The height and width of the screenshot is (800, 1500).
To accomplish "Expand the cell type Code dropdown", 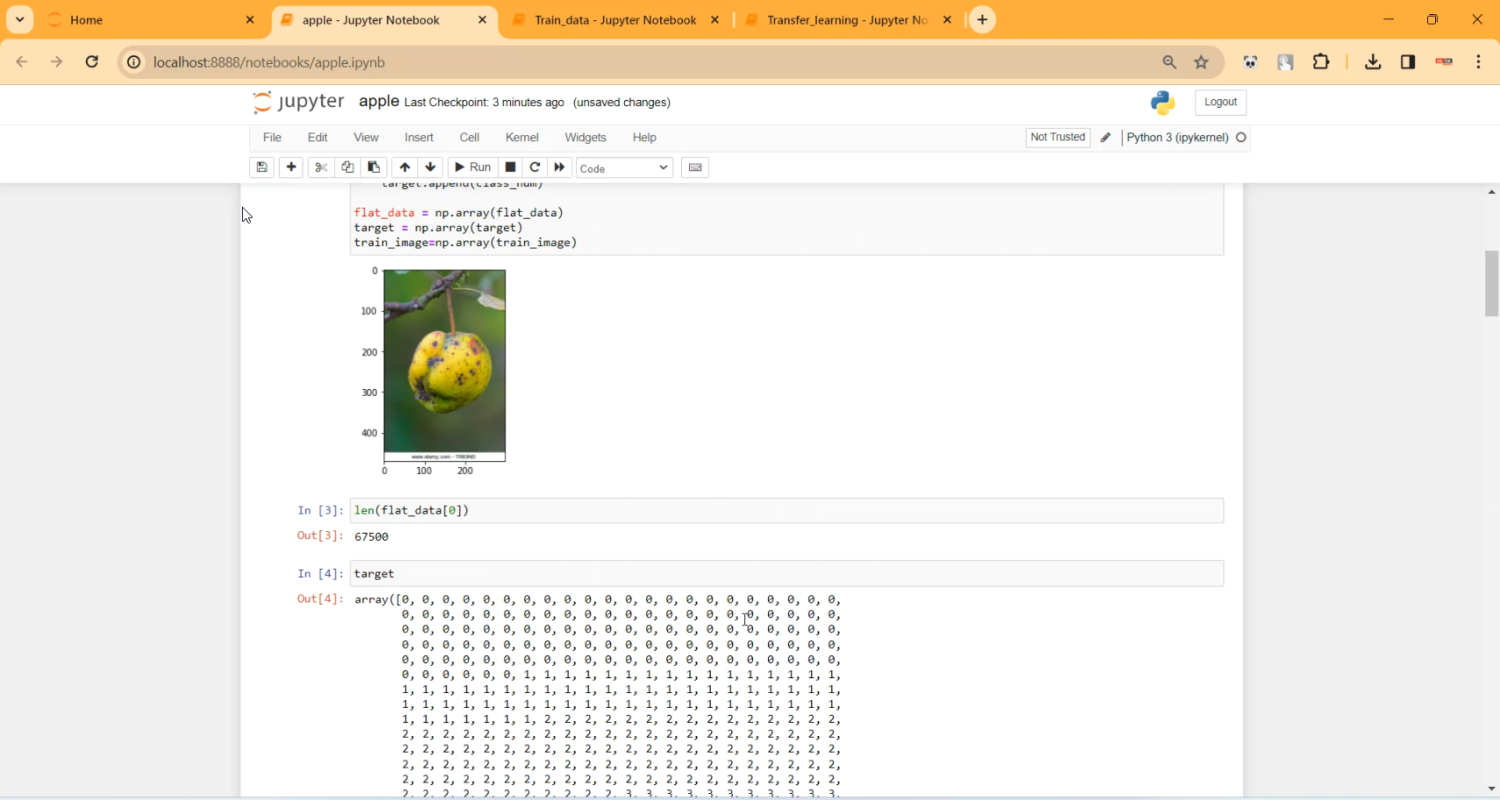I will (x=624, y=168).
